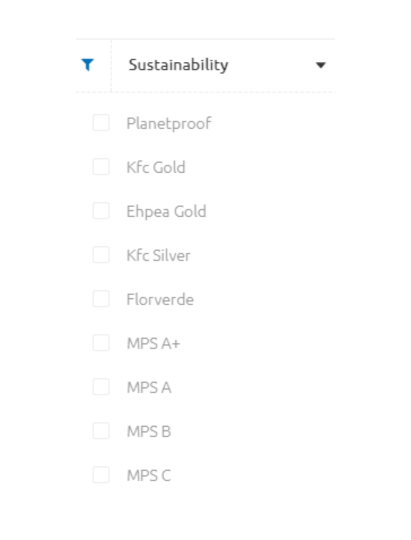Viewport: 411px width, 540px height.
Task: Select the Kfc Silver checkbox
Action: [x=101, y=255]
